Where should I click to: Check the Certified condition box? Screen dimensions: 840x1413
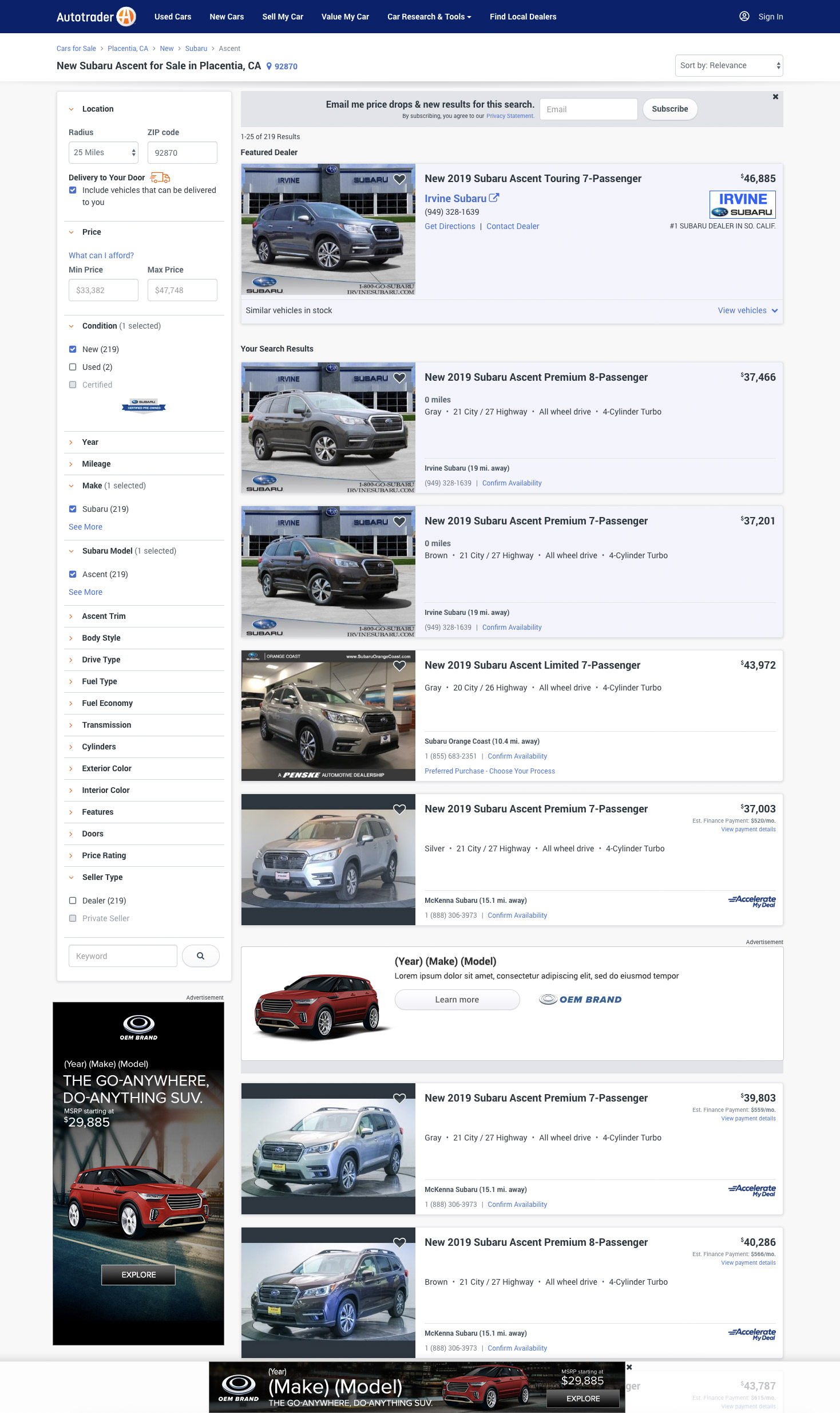pyautogui.click(x=73, y=385)
